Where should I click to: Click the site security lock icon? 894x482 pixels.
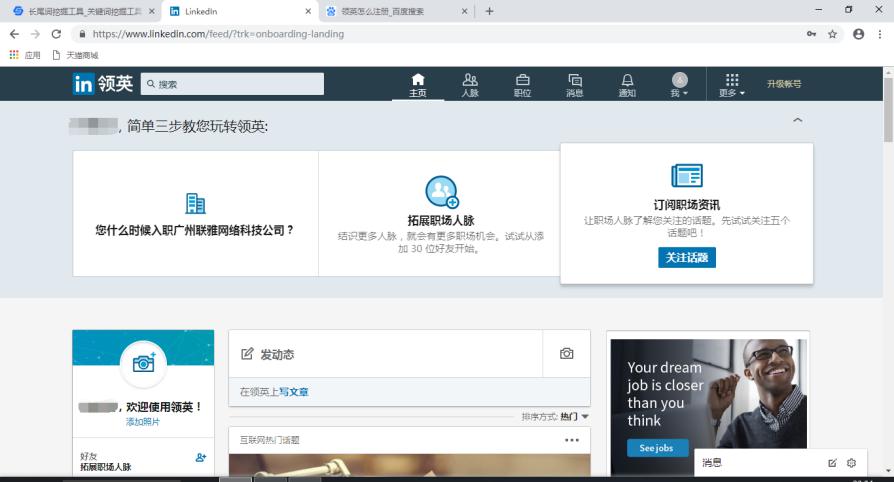point(83,34)
